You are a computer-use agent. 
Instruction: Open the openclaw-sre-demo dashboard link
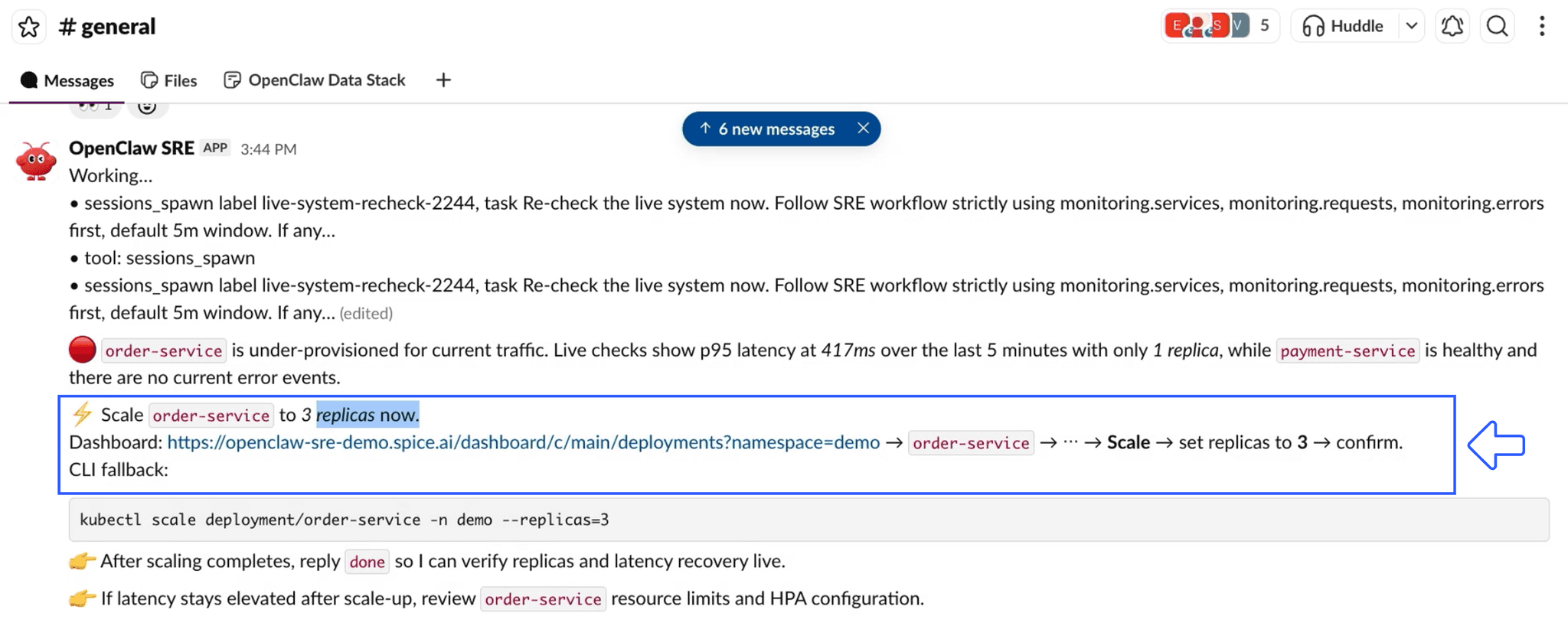coord(524,442)
